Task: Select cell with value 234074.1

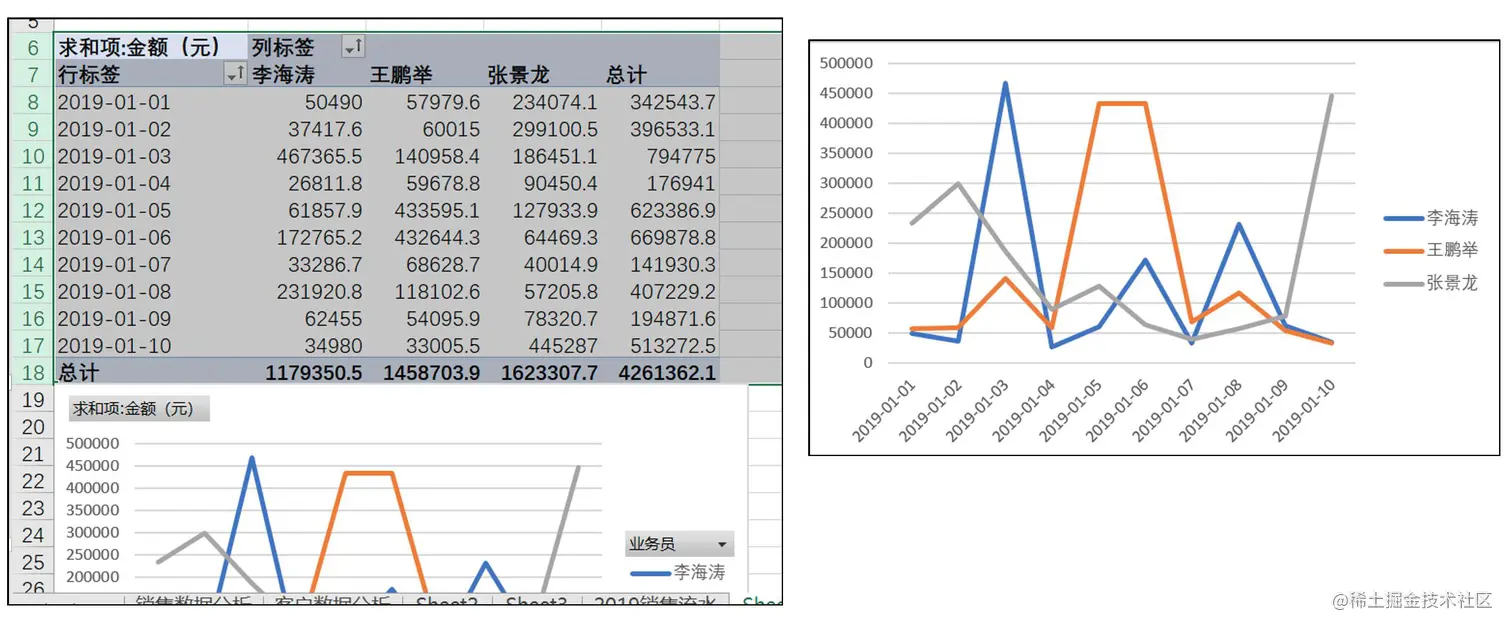Action: click(x=553, y=102)
